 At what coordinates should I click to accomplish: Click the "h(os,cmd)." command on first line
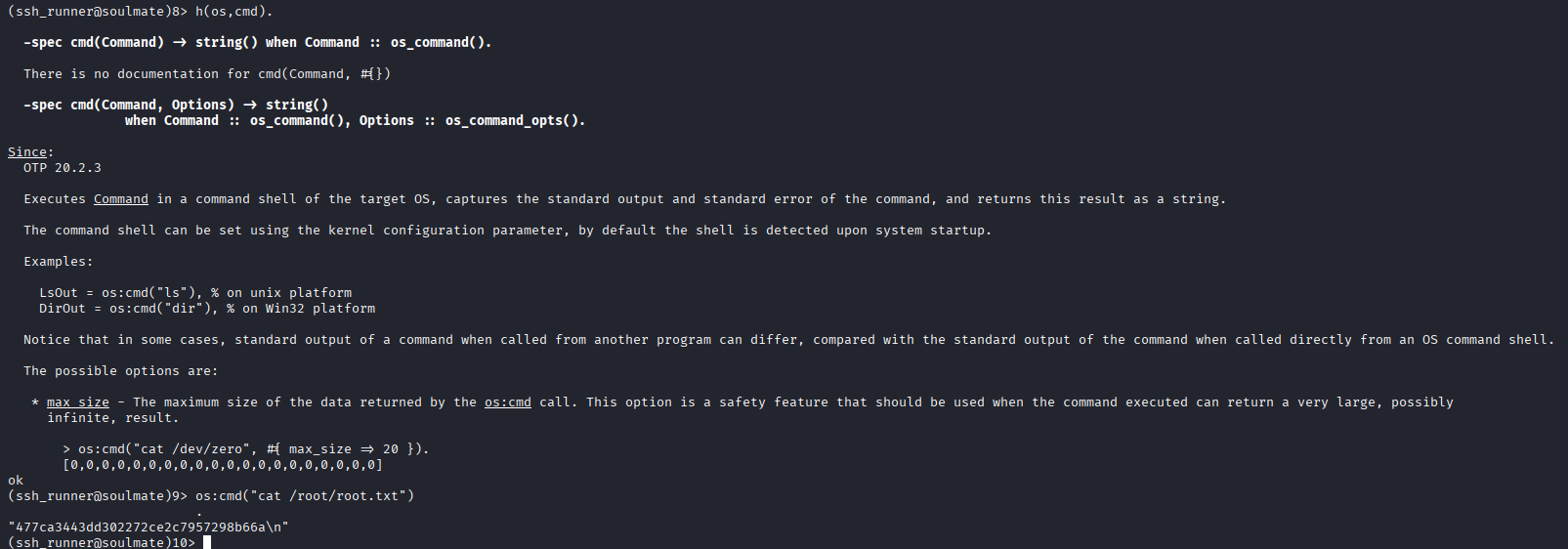click(234, 12)
